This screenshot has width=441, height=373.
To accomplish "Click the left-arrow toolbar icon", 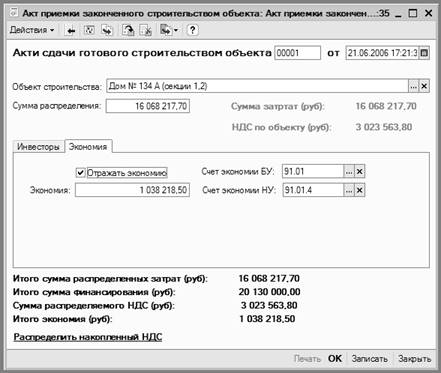I will click(x=71, y=31).
